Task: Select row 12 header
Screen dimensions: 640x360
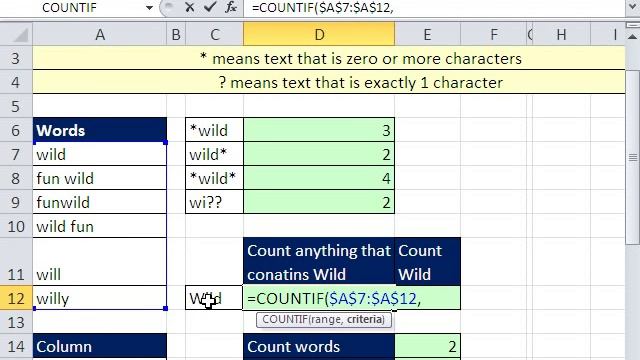Action: [16, 298]
